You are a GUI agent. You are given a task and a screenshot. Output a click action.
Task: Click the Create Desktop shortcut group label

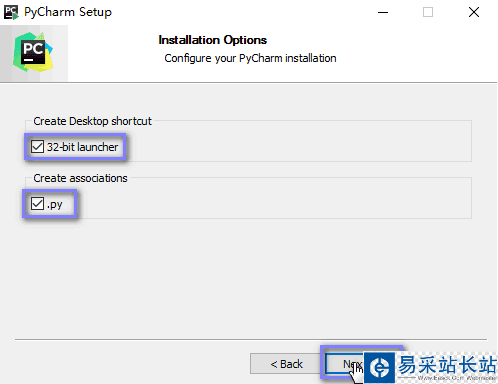click(x=92, y=121)
